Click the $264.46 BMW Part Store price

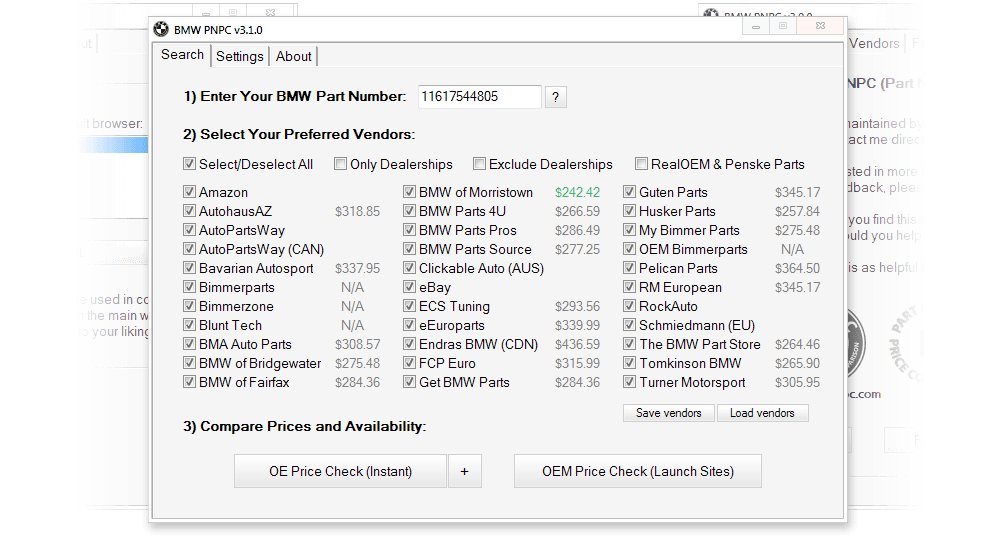tap(797, 344)
